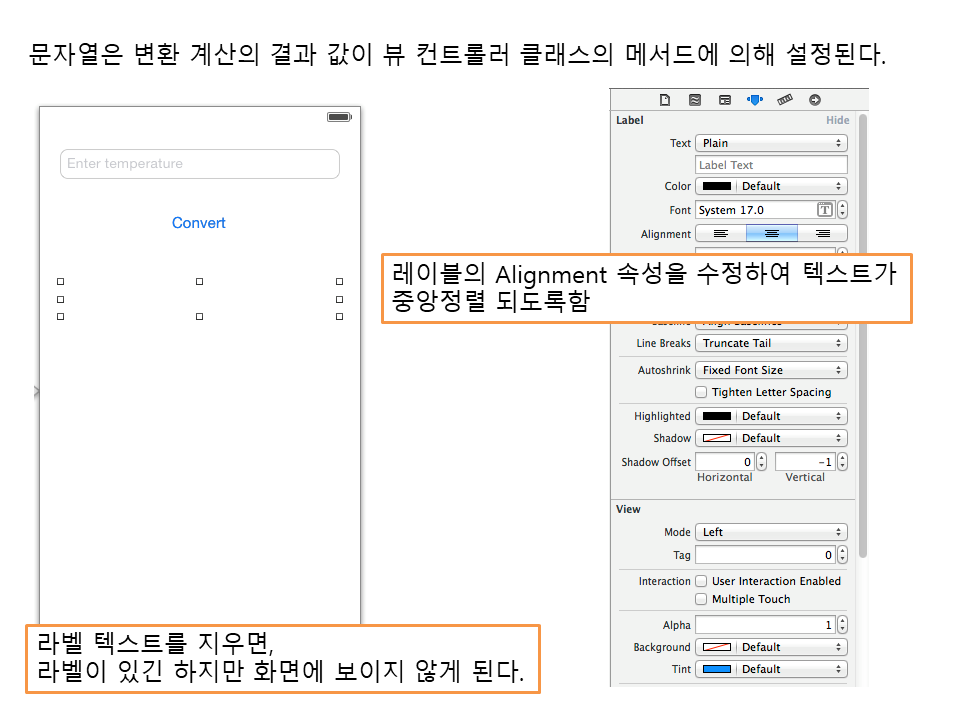Enable Tighten Letter Spacing checkbox
Viewport: 960px width, 720px height.
tap(702, 392)
